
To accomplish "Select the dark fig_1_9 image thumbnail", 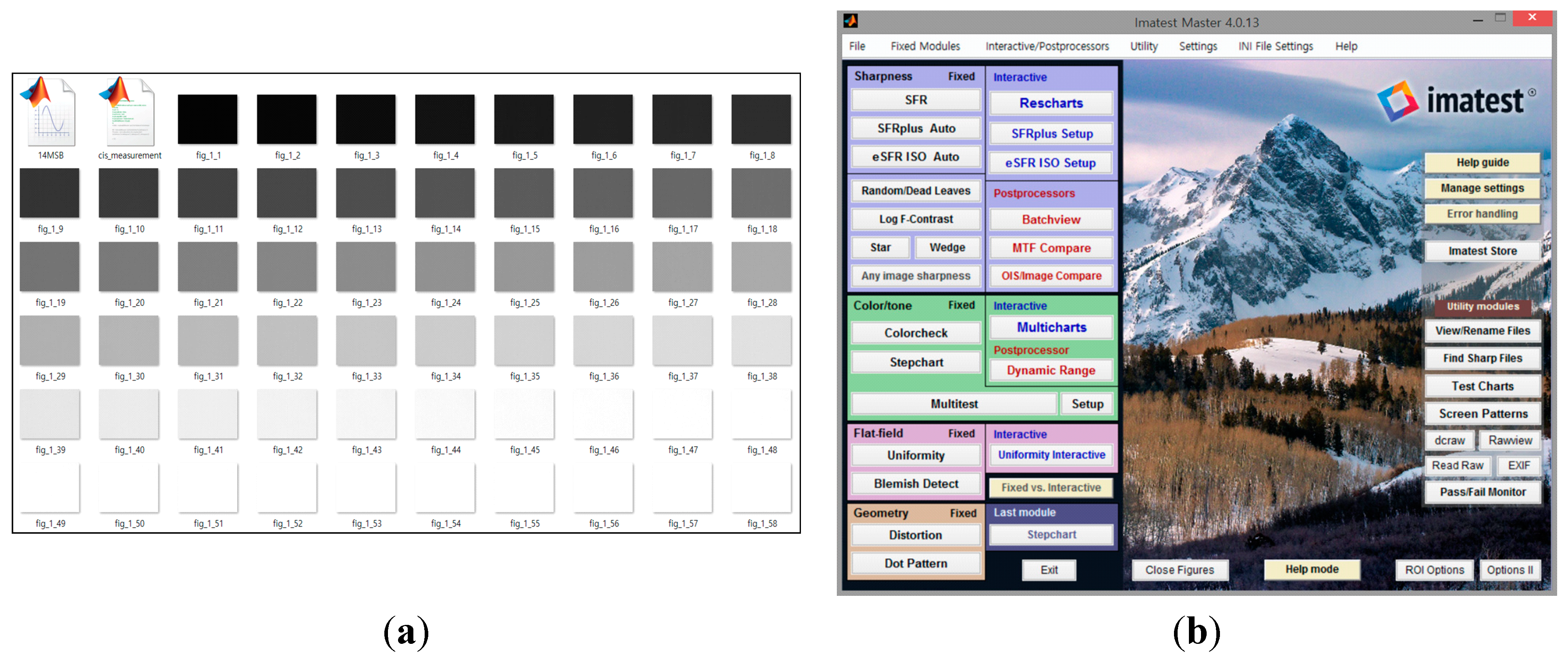I will coord(49,193).
